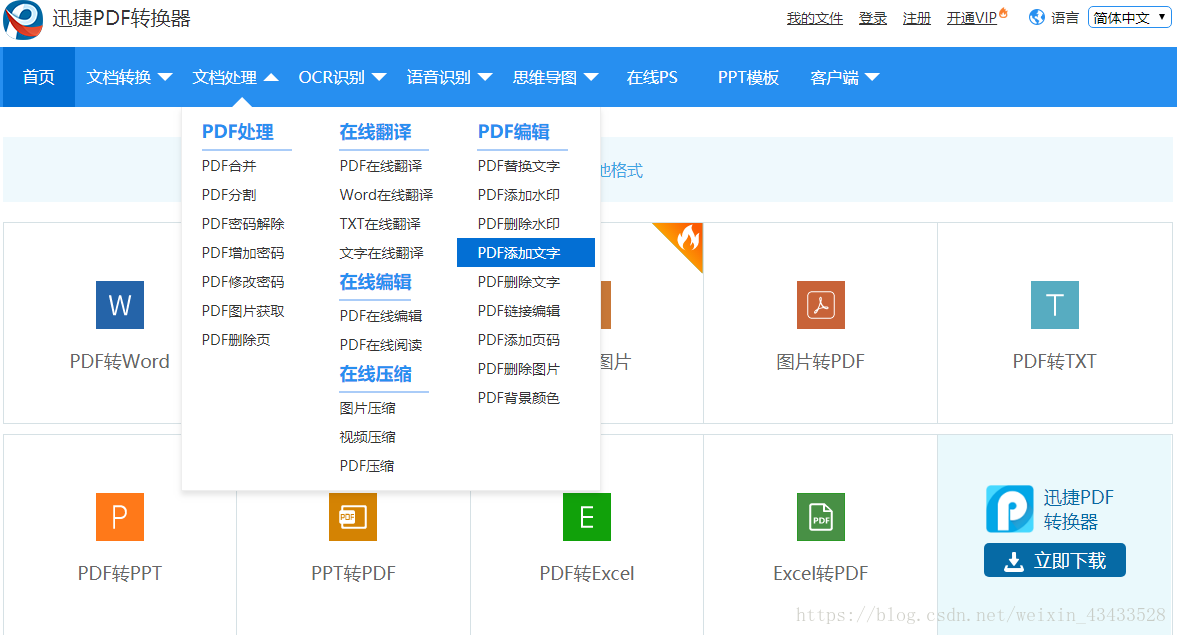Choose PDF增加密码
1177x635 pixels.
242,253
